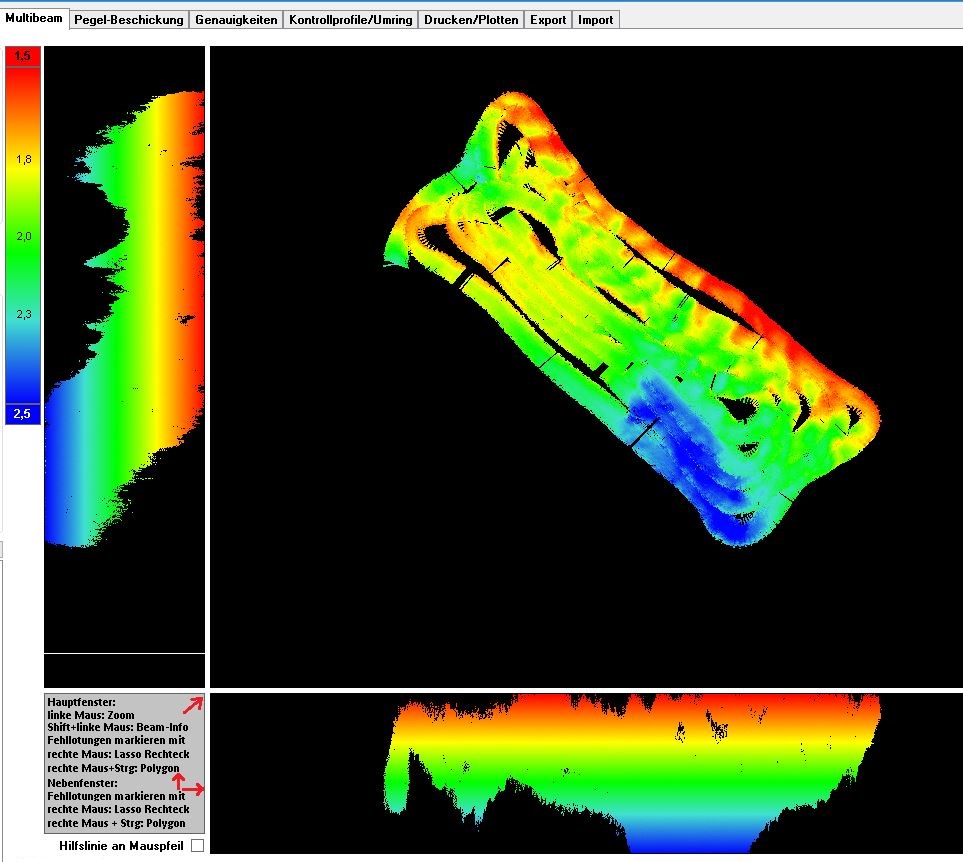Click the Hauptfenster heading in the help panel
The width and height of the screenshot is (963, 862).
82,702
